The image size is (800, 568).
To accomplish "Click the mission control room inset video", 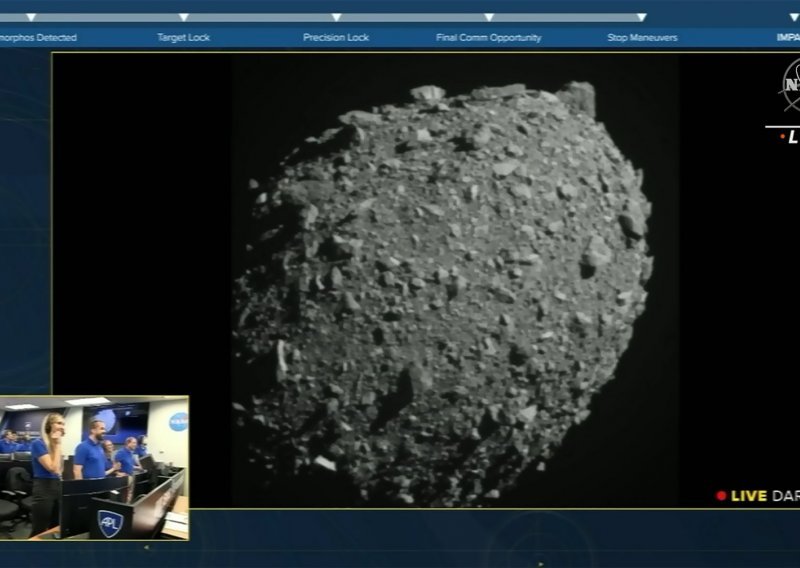I will (94, 468).
